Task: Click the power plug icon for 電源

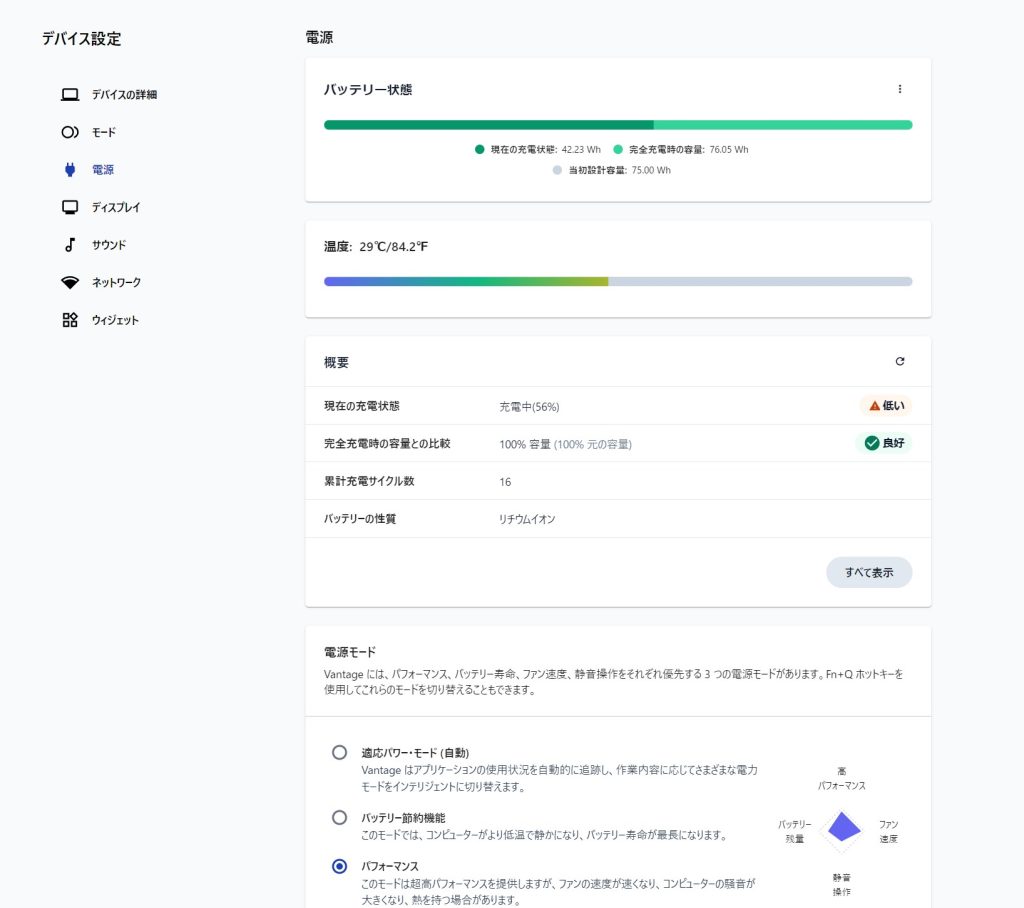Action: coord(70,170)
